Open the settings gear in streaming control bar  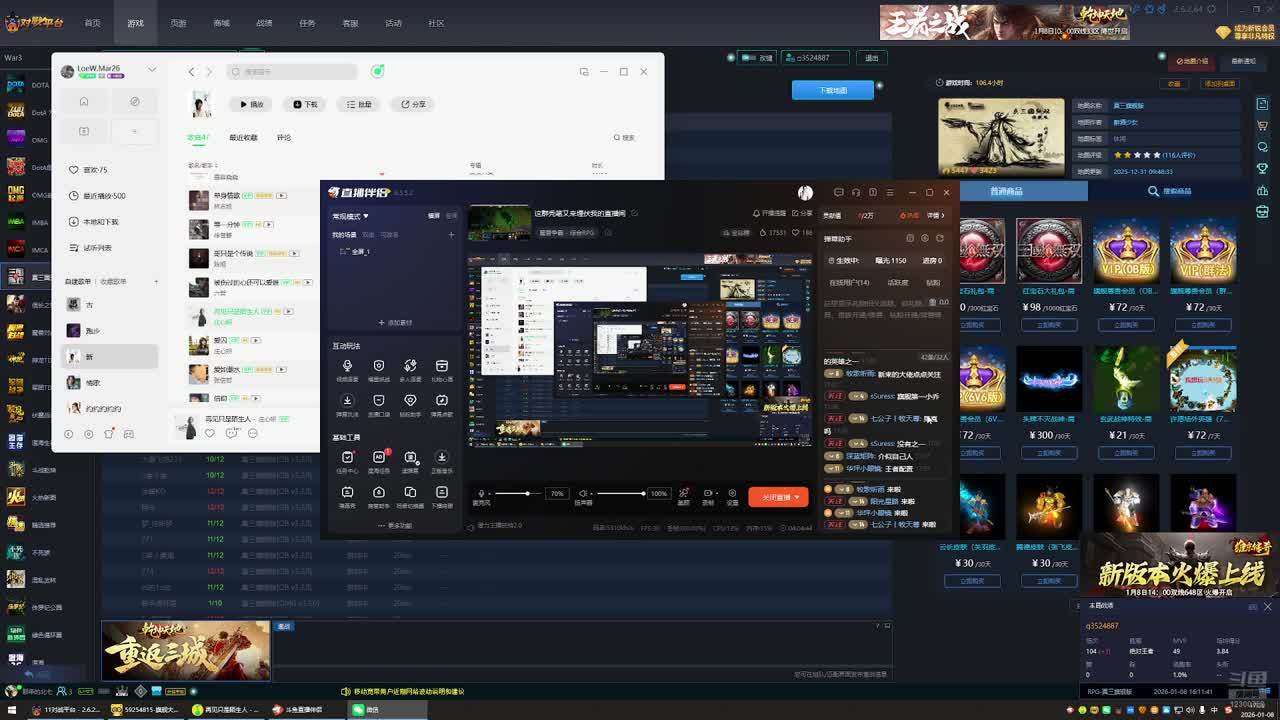point(733,493)
